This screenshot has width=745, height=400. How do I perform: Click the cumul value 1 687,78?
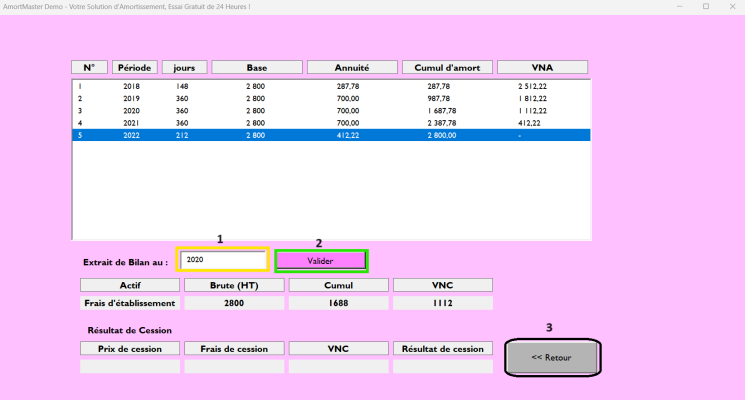click(441, 111)
